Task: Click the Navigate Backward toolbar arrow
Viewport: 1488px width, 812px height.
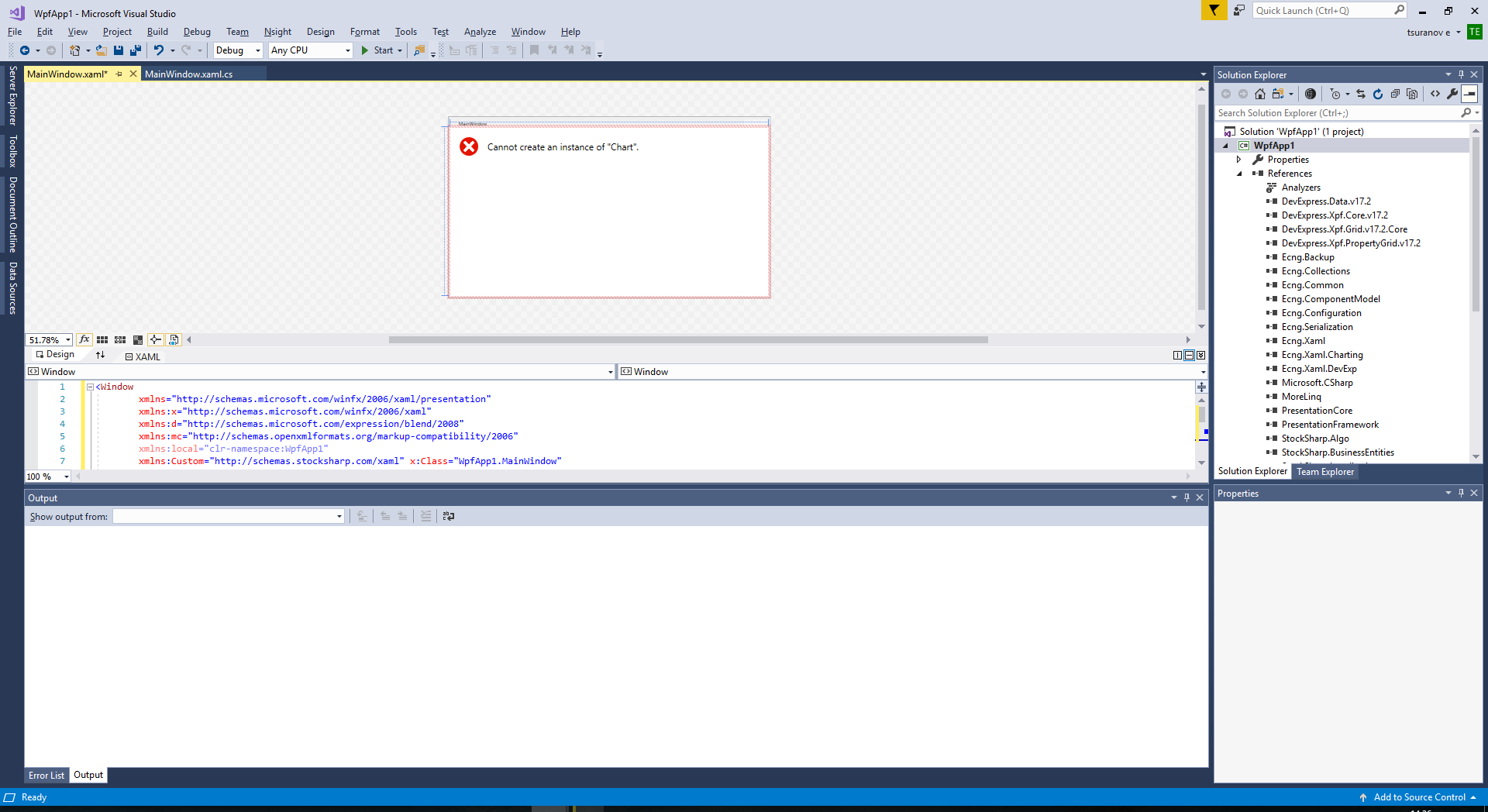Action: point(25,50)
